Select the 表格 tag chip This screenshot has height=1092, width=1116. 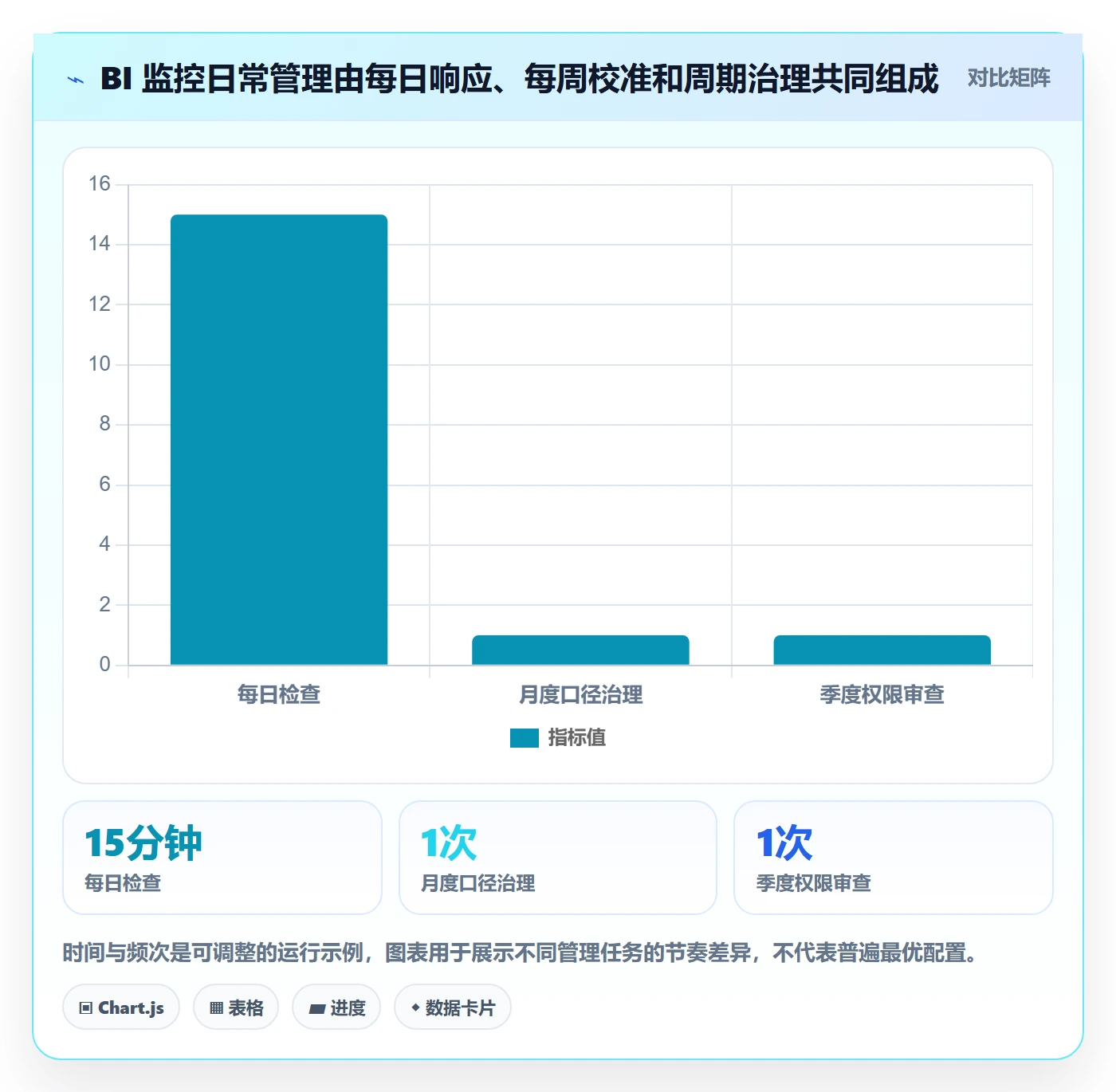click(x=236, y=1008)
